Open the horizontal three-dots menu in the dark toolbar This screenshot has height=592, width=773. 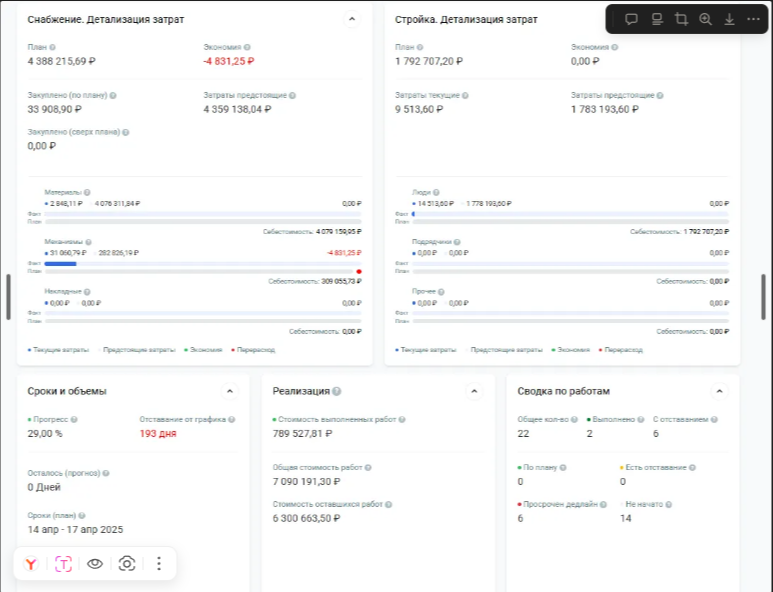click(753, 19)
